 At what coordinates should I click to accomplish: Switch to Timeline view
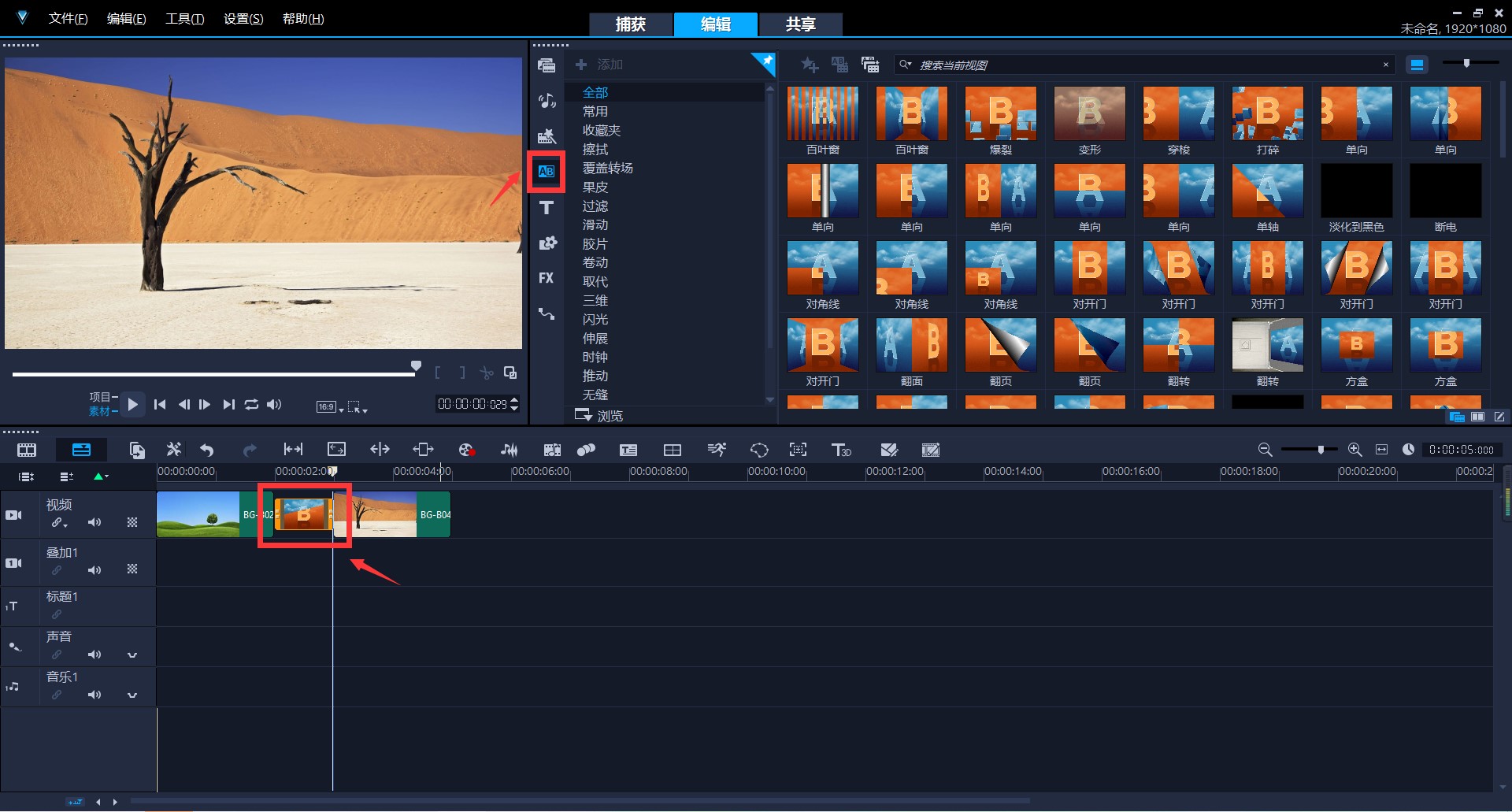coord(81,450)
